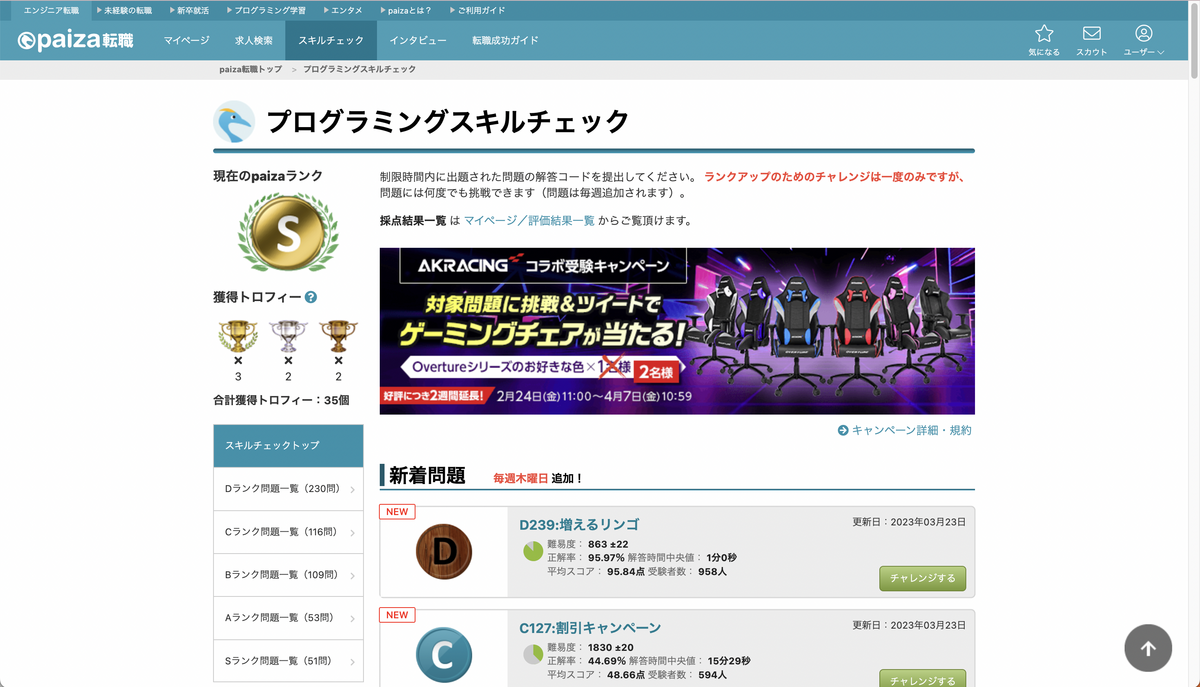The height and width of the screenshot is (687, 1200).
Task: Click the bronze trophy icon
Action: (338, 336)
